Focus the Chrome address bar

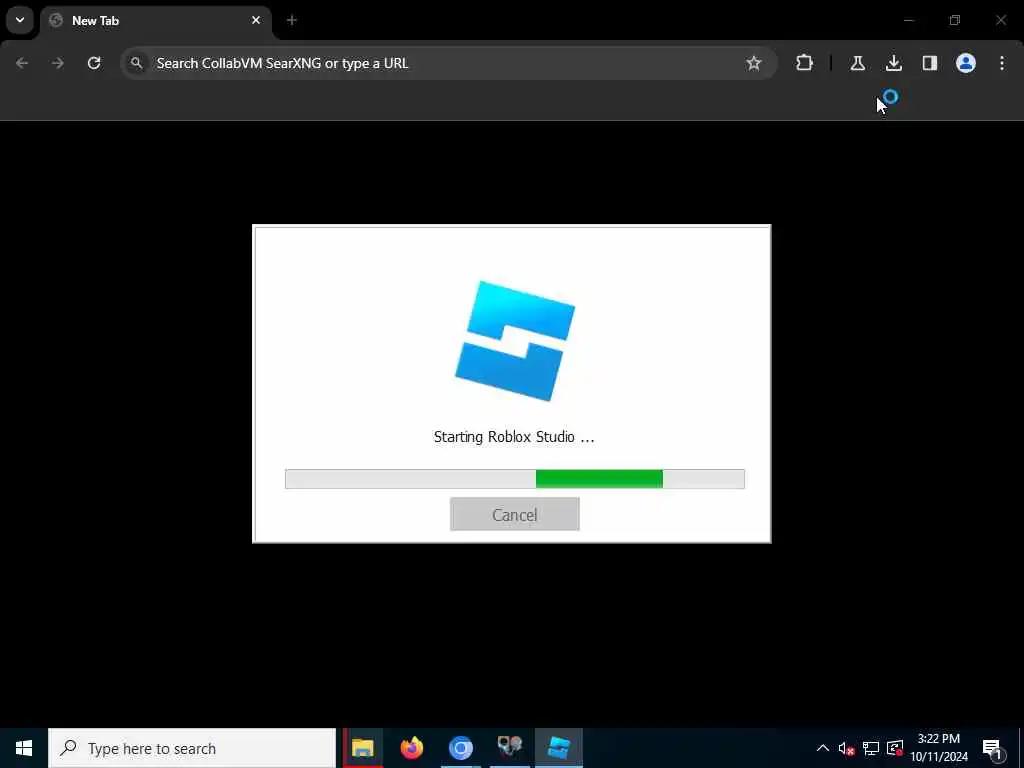(x=448, y=63)
